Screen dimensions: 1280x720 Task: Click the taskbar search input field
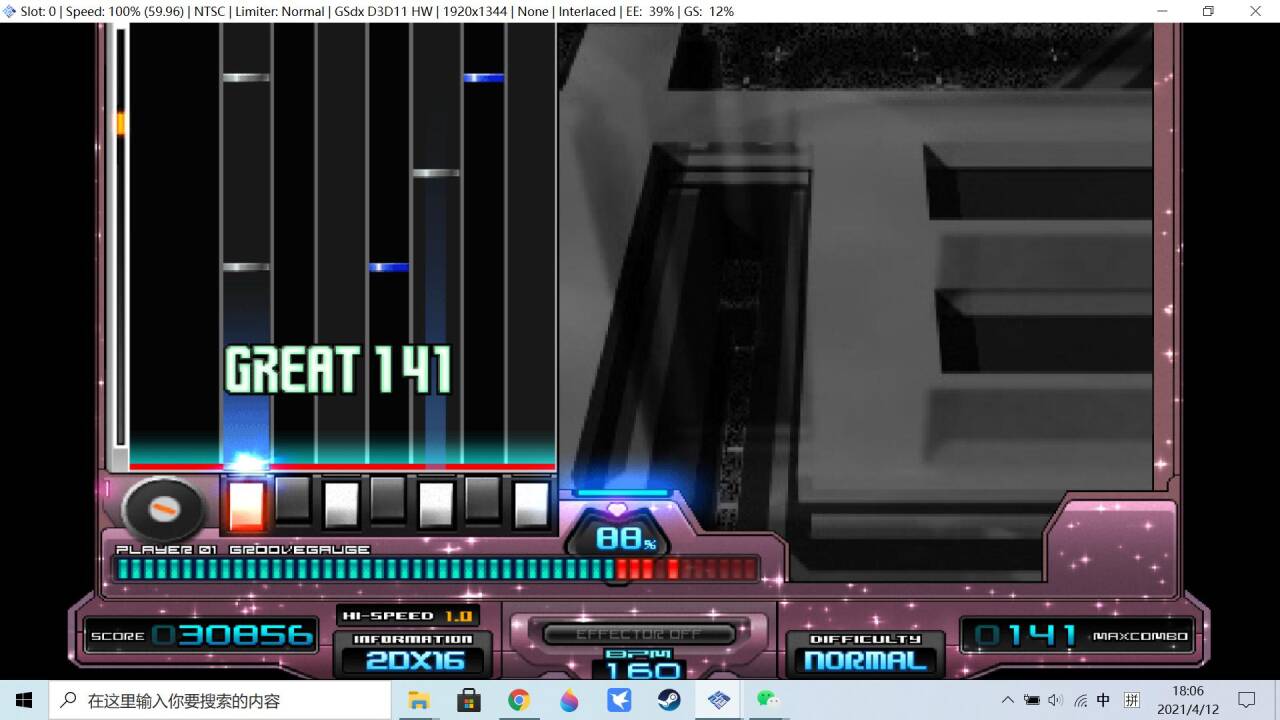tap(220, 700)
